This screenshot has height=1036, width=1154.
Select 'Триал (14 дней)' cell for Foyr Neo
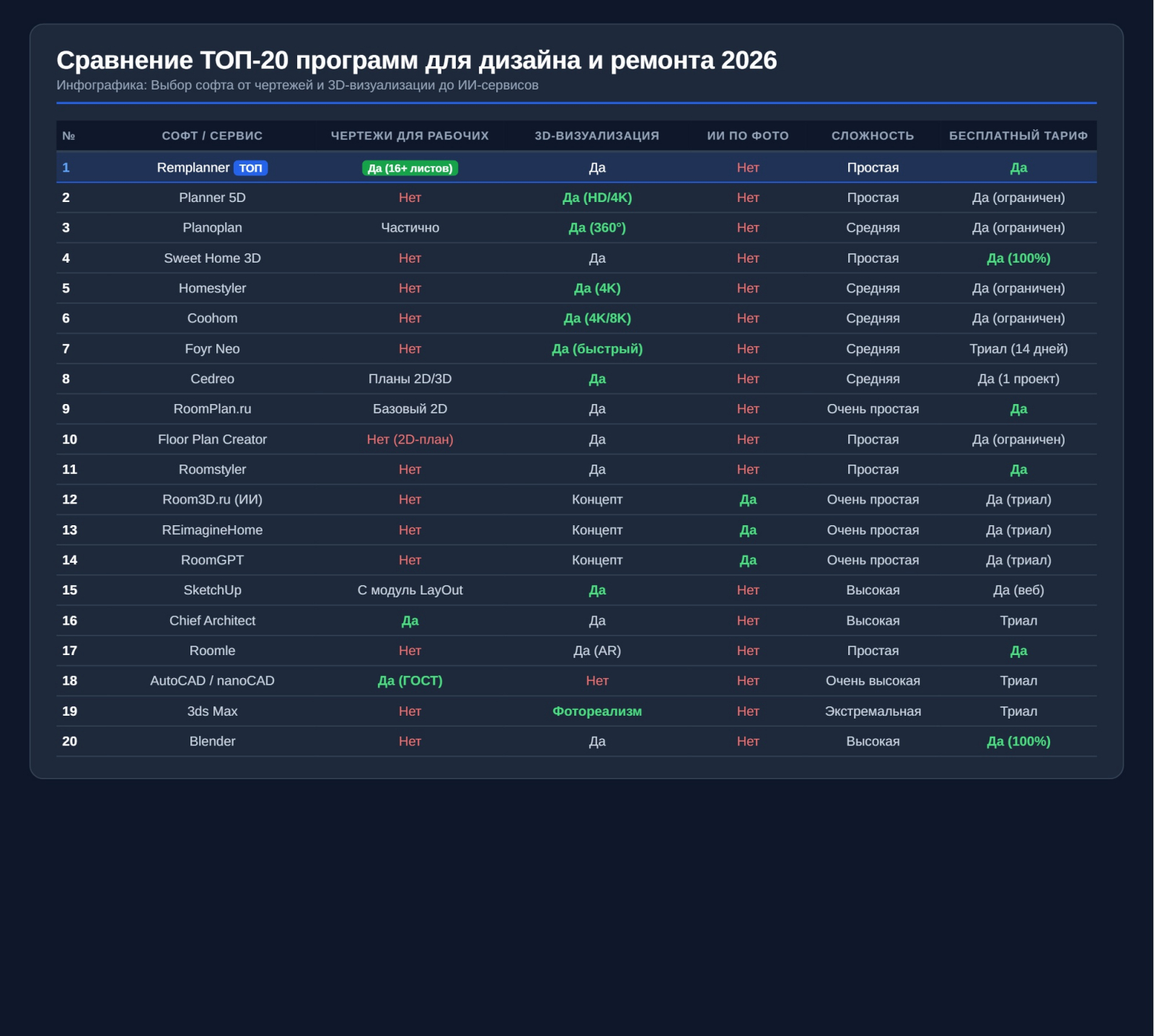point(1018,349)
